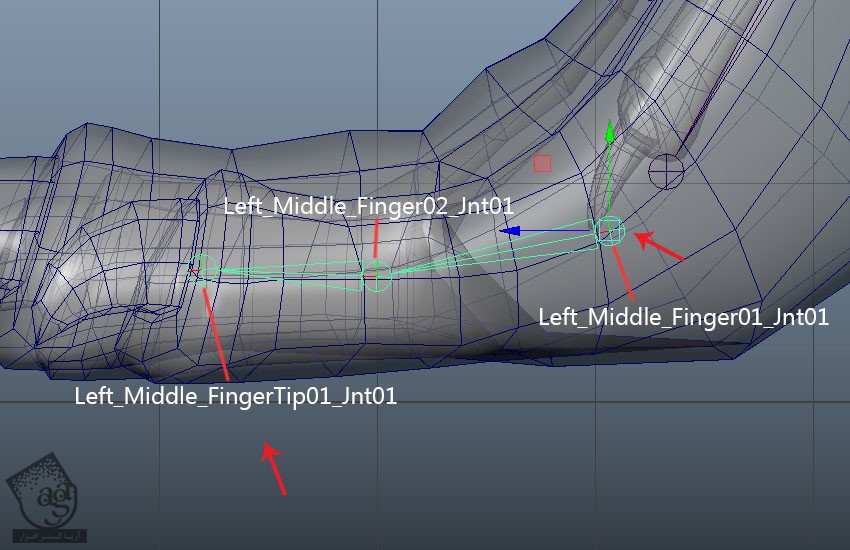Select the Left_Middle_FingerTip01_Jnt01 joint circle
Viewport: 850px width, 550px height.
pos(204,268)
